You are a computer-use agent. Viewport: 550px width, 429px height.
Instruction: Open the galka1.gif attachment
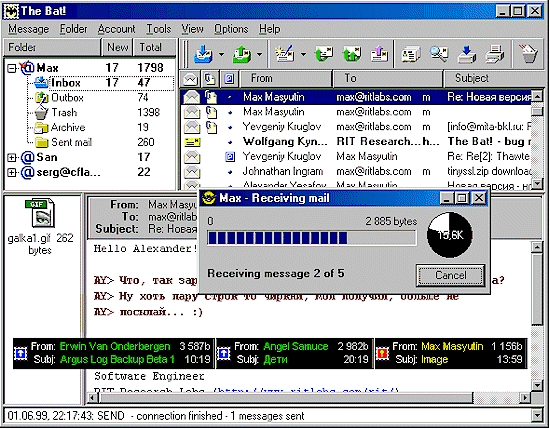click(40, 214)
